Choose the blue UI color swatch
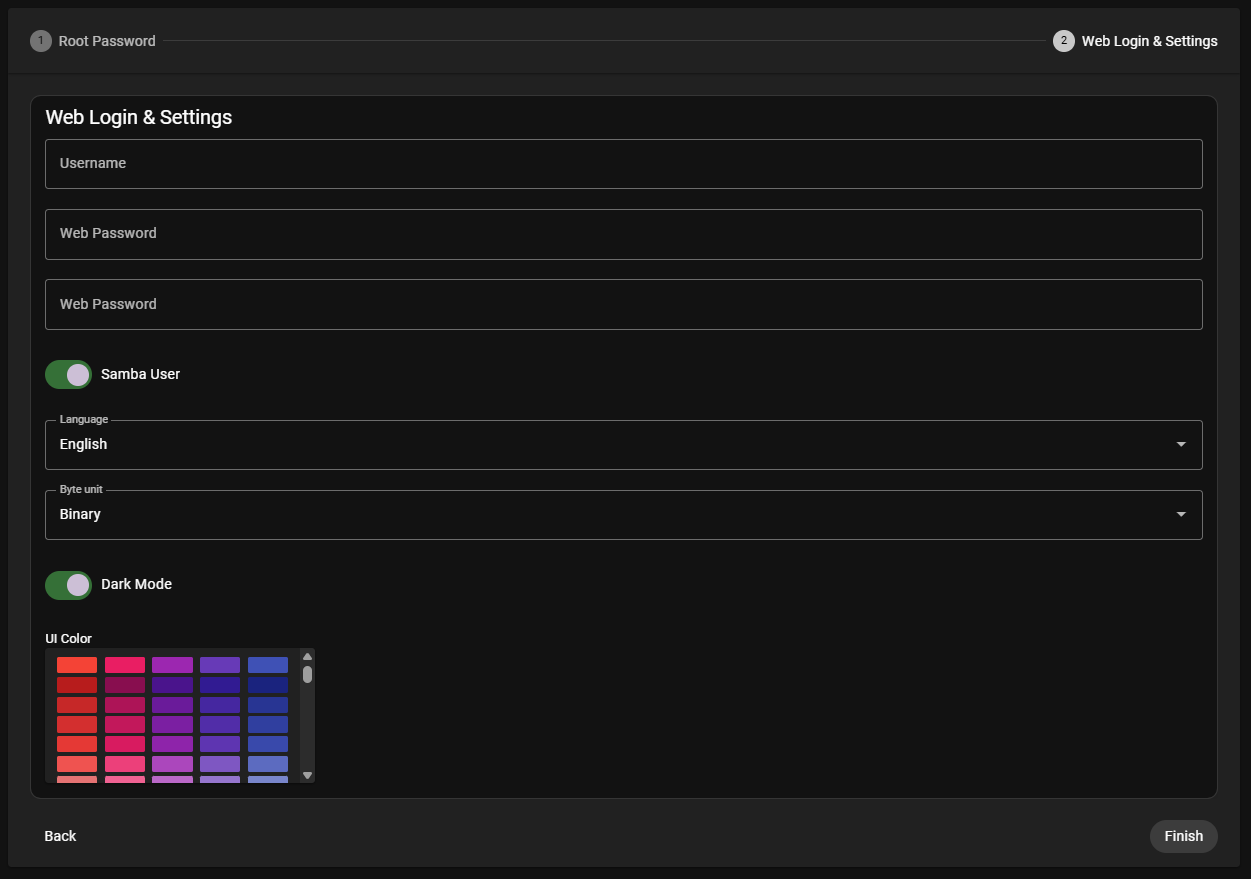1251x879 pixels. click(x=268, y=664)
